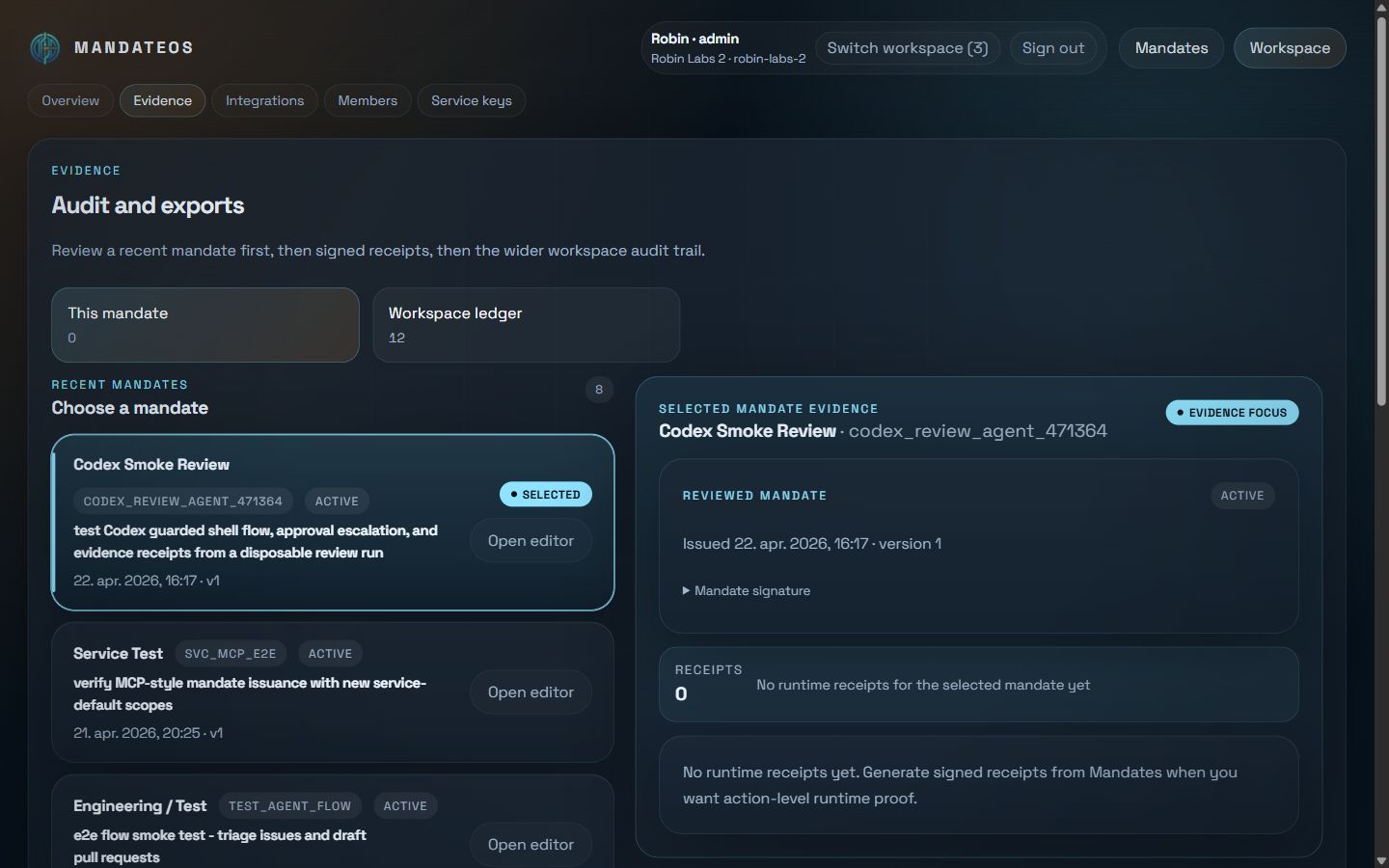
Task: Click the Sign out button
Action: click(x=1053, y=48)
